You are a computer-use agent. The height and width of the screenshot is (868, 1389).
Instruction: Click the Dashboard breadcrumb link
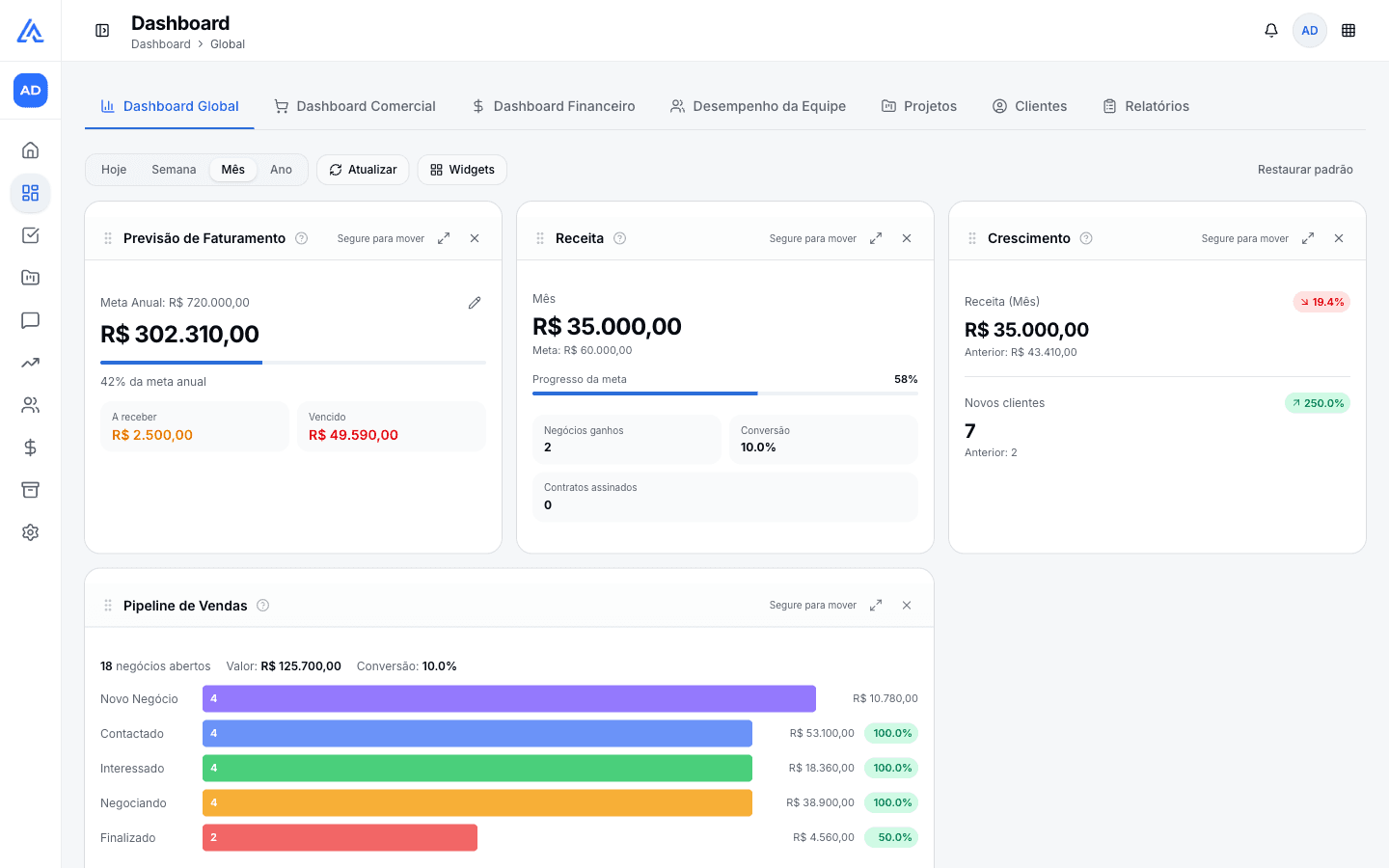pyautogui.click(x=161, y=44)
